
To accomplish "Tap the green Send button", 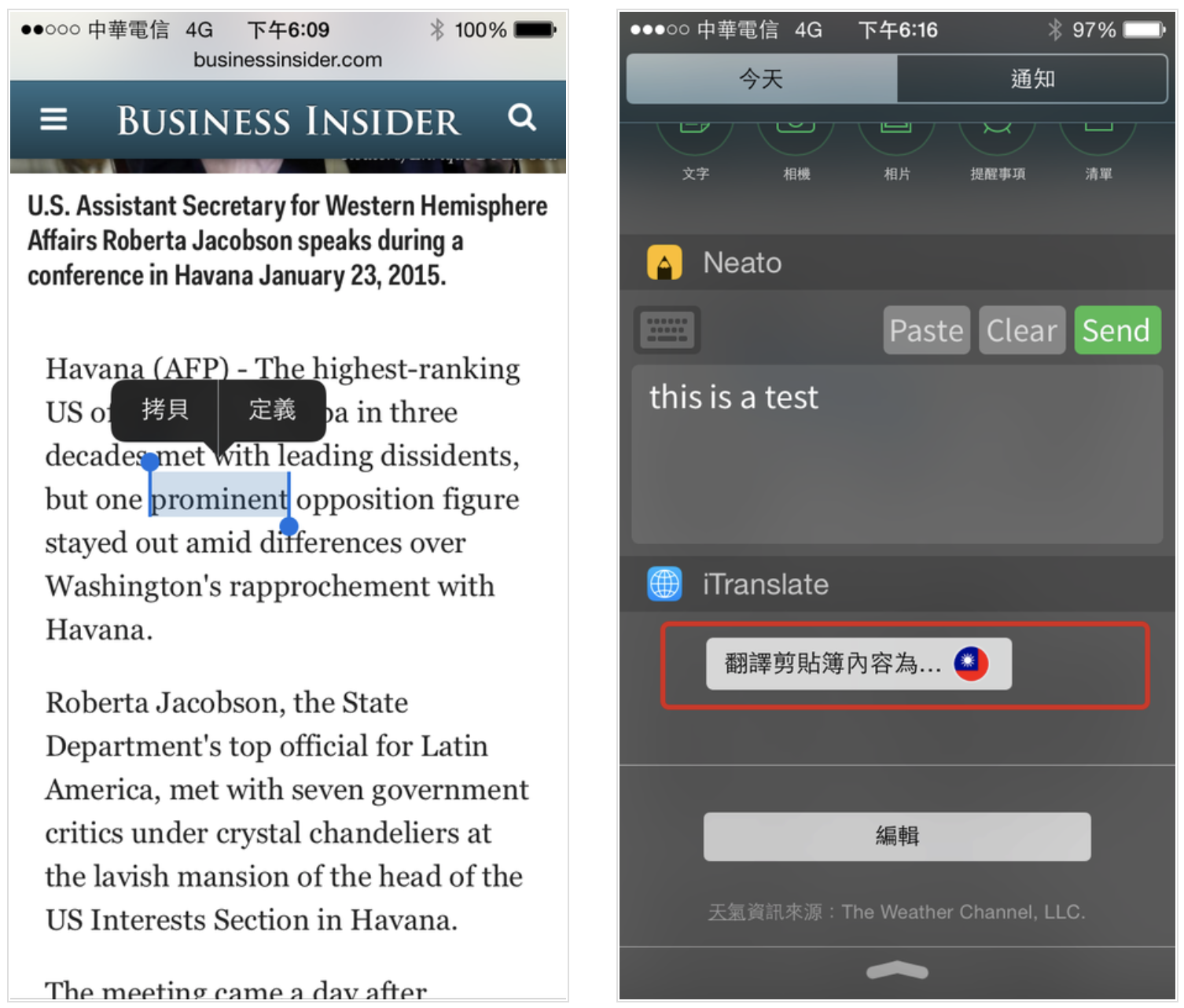I will (1116, 330).
